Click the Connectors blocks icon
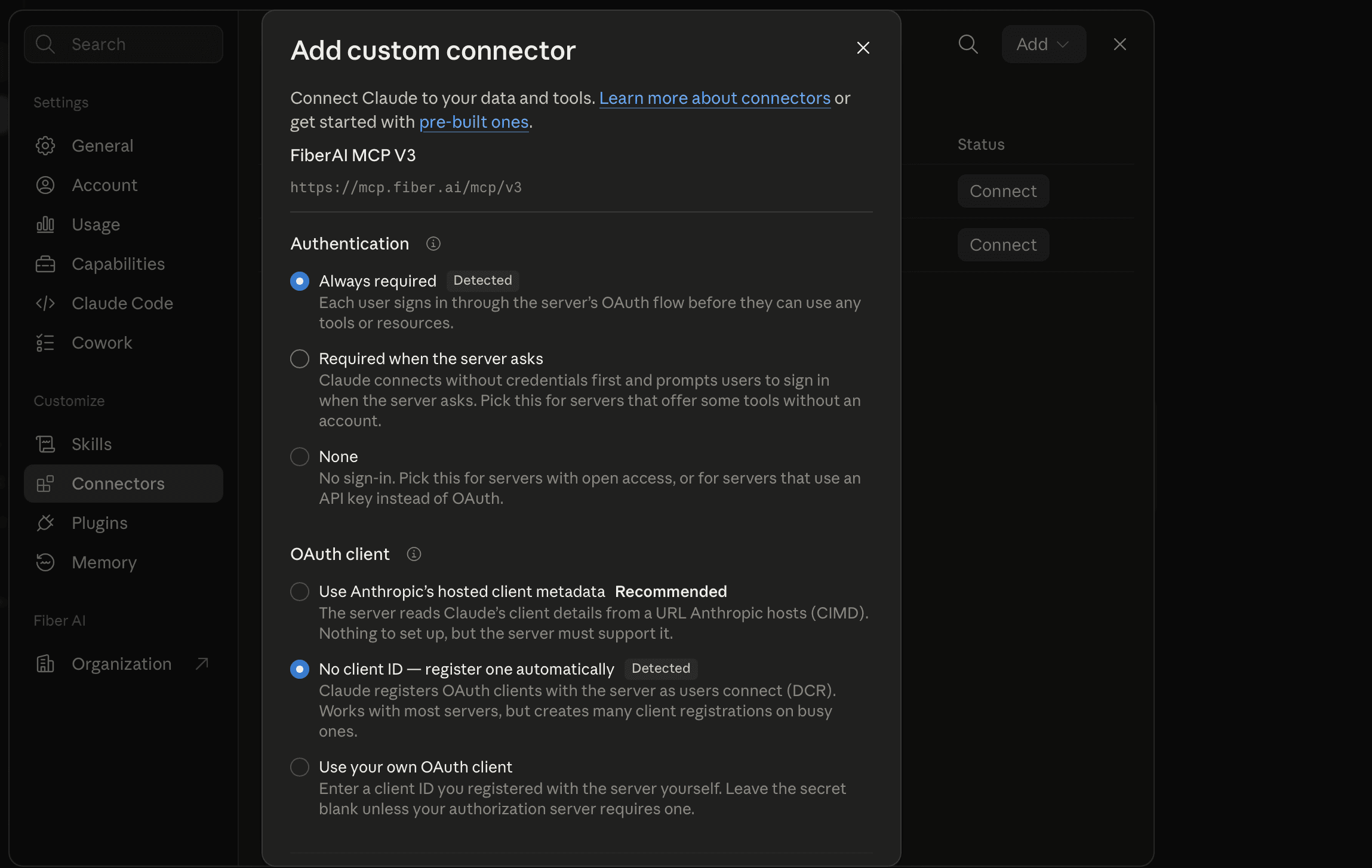The image size is (1372, 868). click(x=45, y=484)
